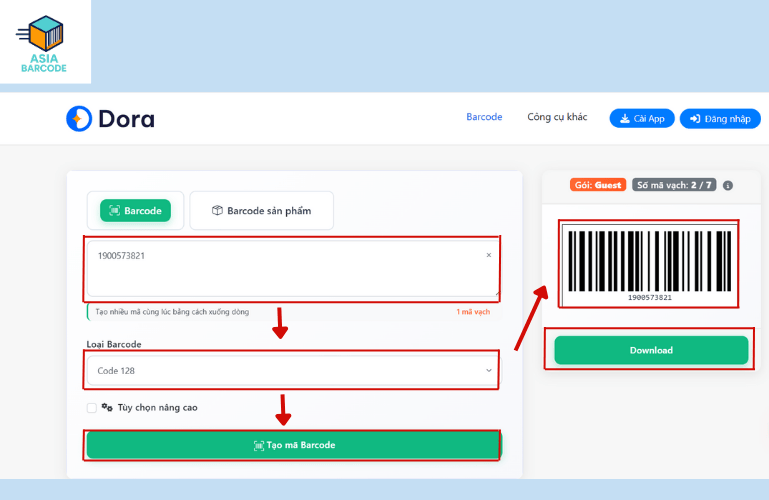Image resolution: width=769 pixels, height=500 pixels.
Task: Click the generated barcode image preview
Action: pos(650,264)
